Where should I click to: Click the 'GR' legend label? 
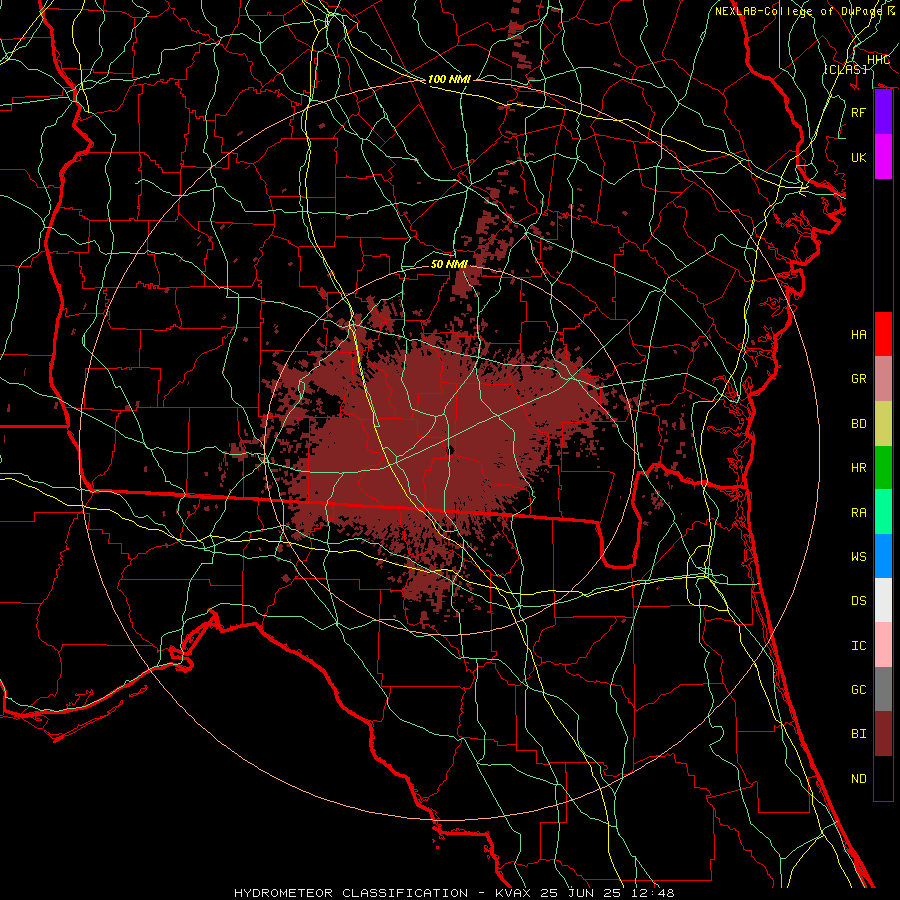click(x=859, y=379)
